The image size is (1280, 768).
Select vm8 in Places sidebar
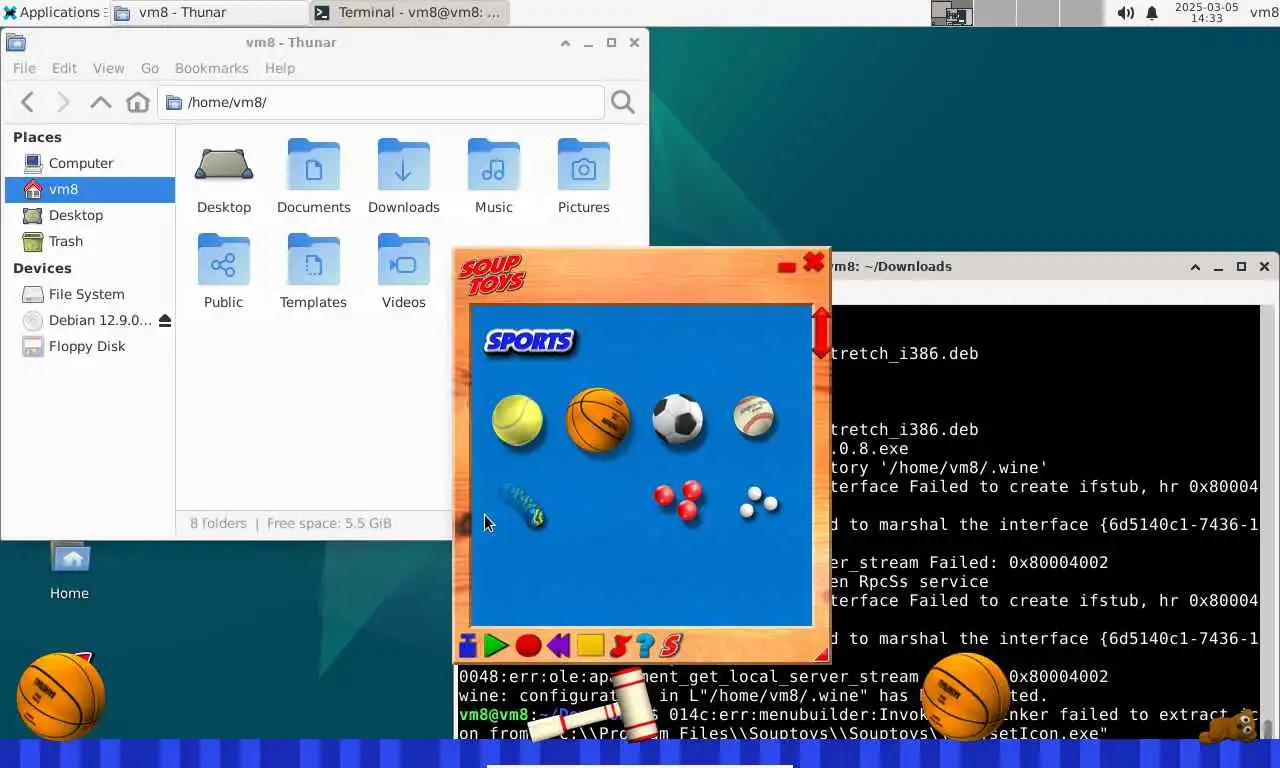click(90, 189)
